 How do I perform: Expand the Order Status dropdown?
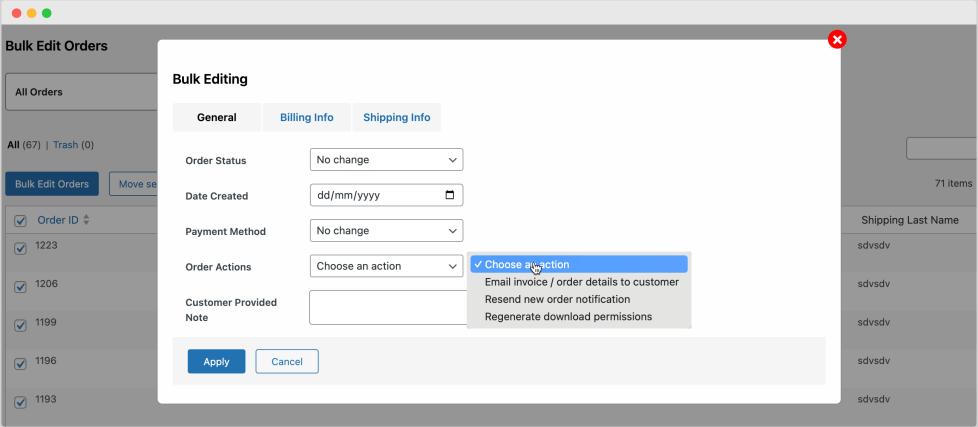386,160
